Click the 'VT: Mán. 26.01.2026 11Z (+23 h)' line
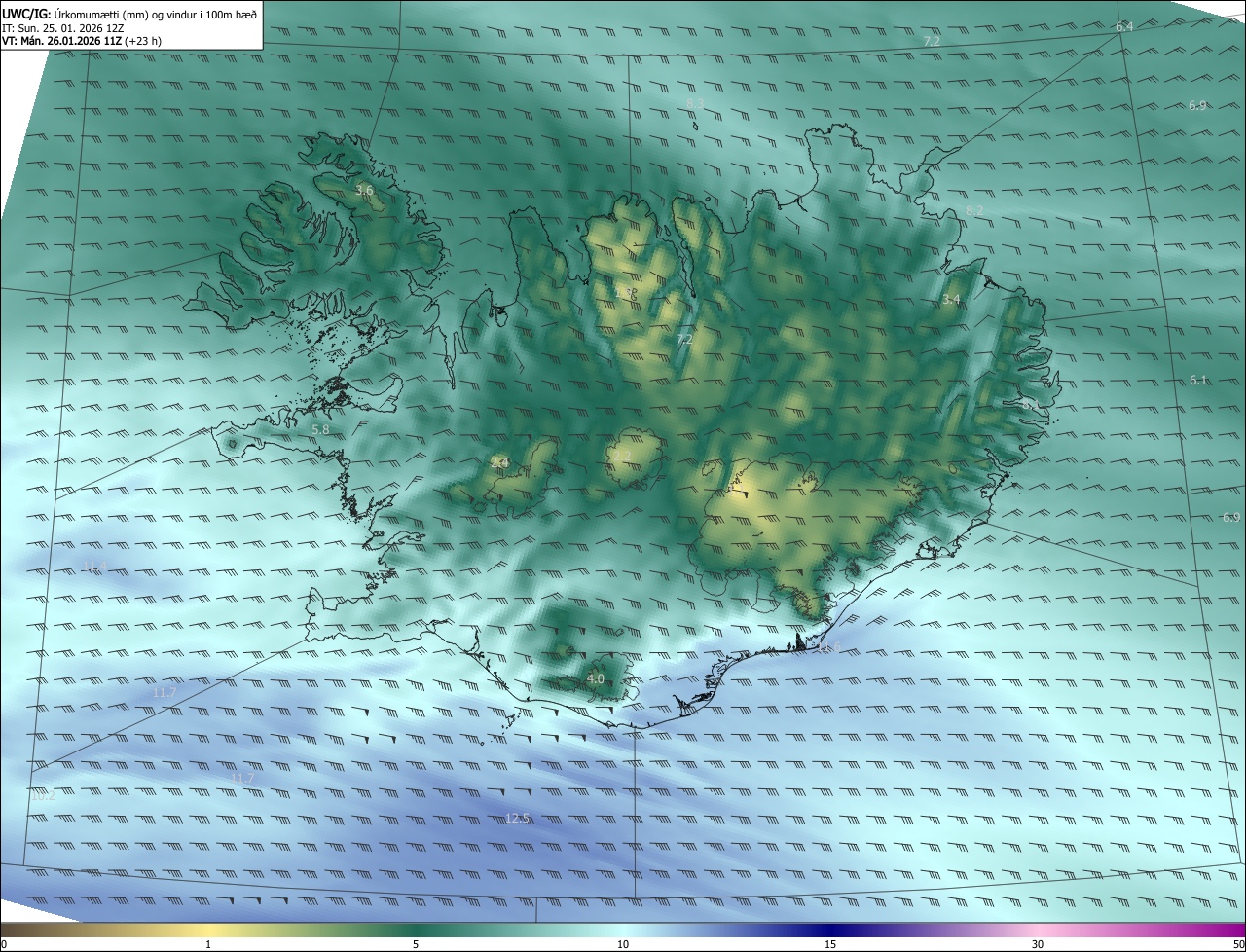Viewport: 1246px width, 952px height. [x=81, y=41]
